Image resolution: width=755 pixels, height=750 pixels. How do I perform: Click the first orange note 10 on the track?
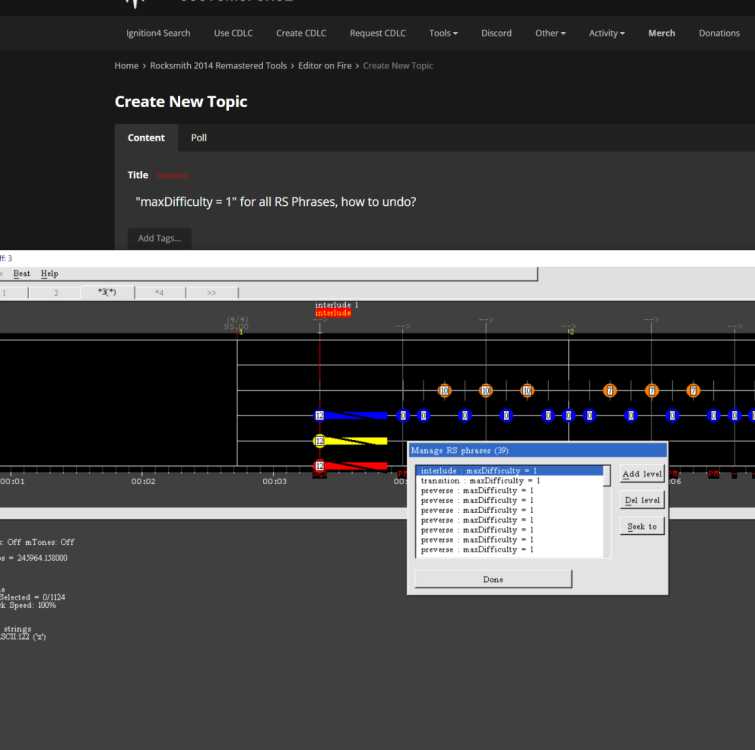[444, 391]
